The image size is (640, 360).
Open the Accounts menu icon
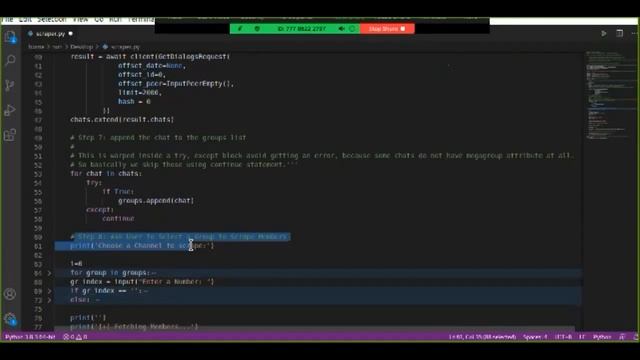pos(10,294)
